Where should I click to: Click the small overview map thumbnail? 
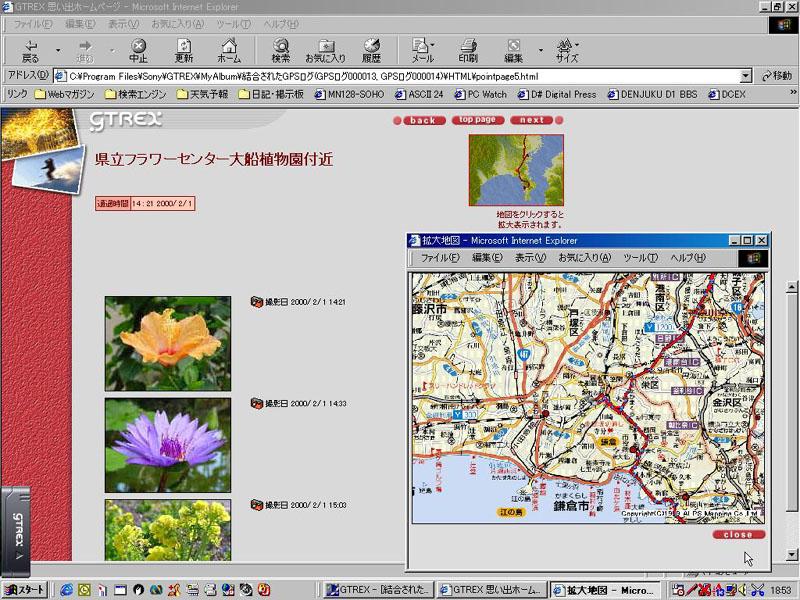coord(516,170)
